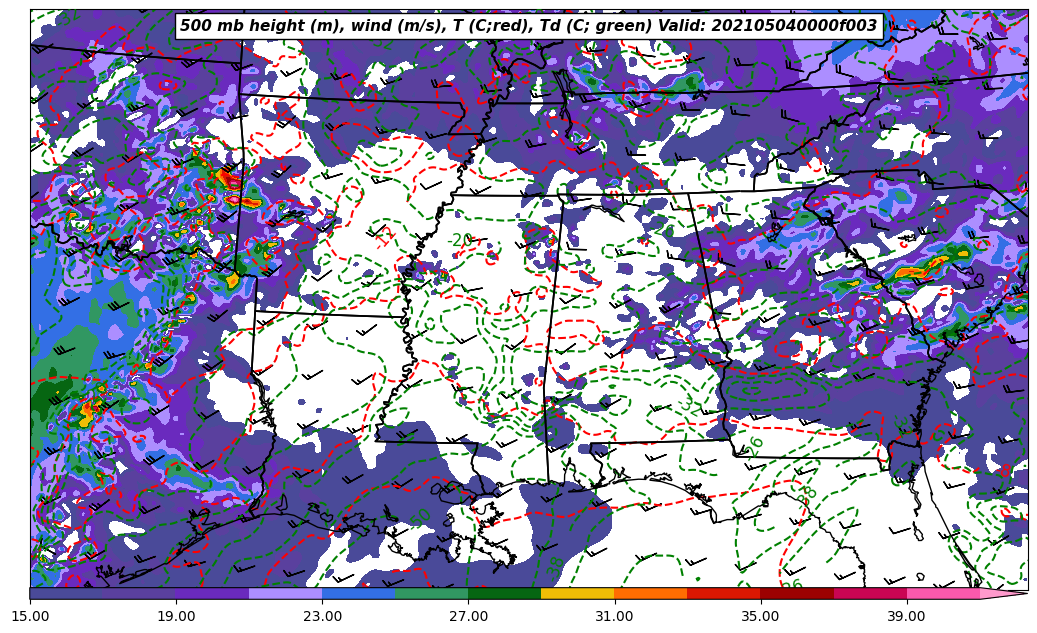The image size is (1037, 633).
Task: Click the 39.00 colorbar tick label
Action: 906,617
